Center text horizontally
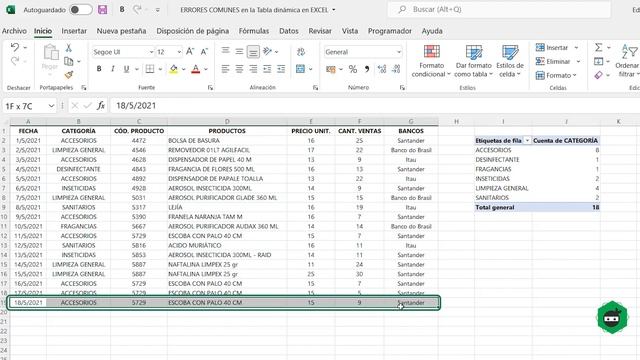This screenshot has height=360, width=640. (239, 69)
